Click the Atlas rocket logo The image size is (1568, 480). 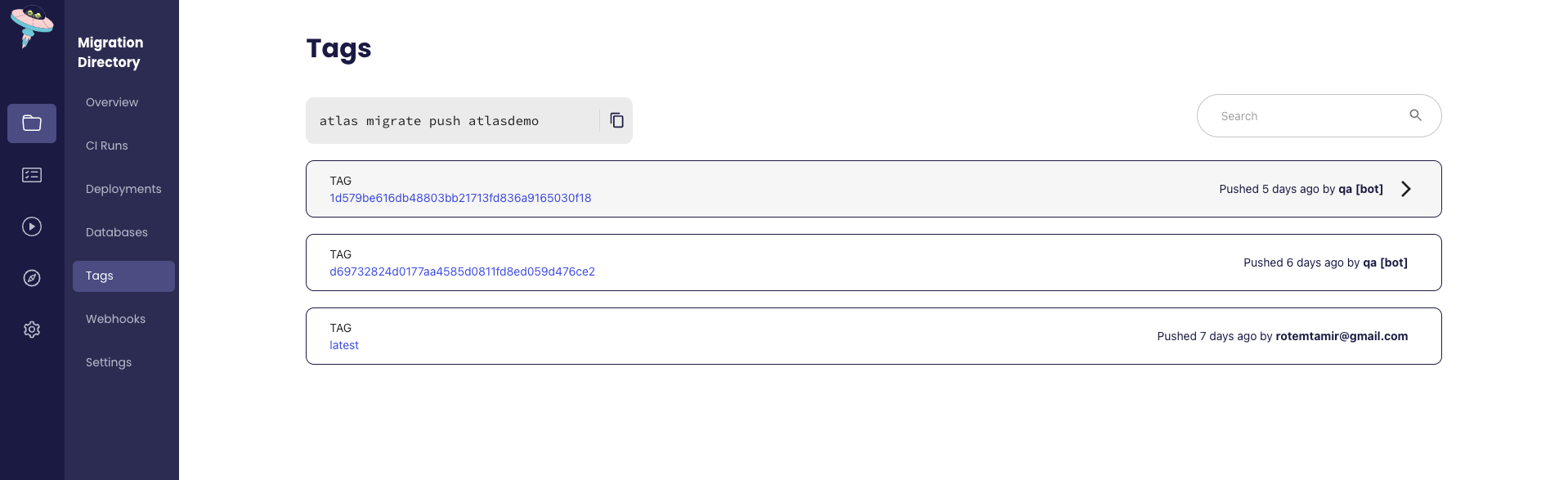[31, 27]
